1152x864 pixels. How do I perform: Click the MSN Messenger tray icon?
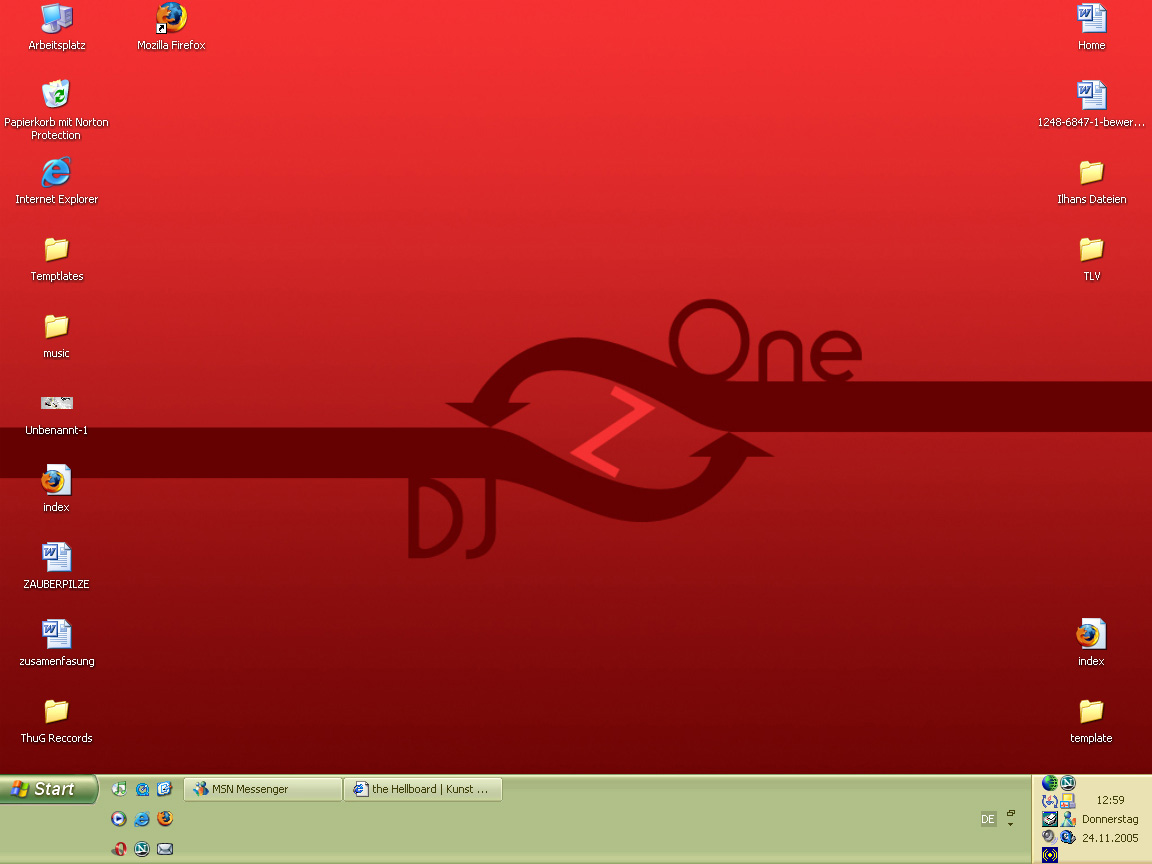point(1068,819)
